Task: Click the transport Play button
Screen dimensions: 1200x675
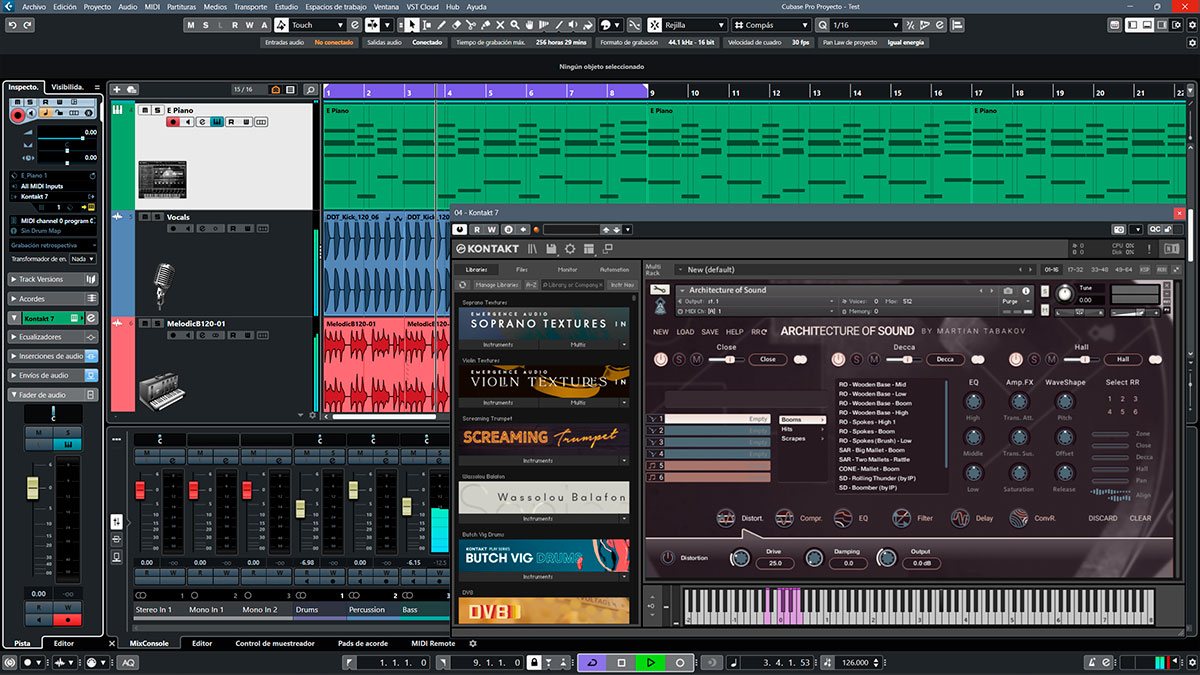Action: 650,663
